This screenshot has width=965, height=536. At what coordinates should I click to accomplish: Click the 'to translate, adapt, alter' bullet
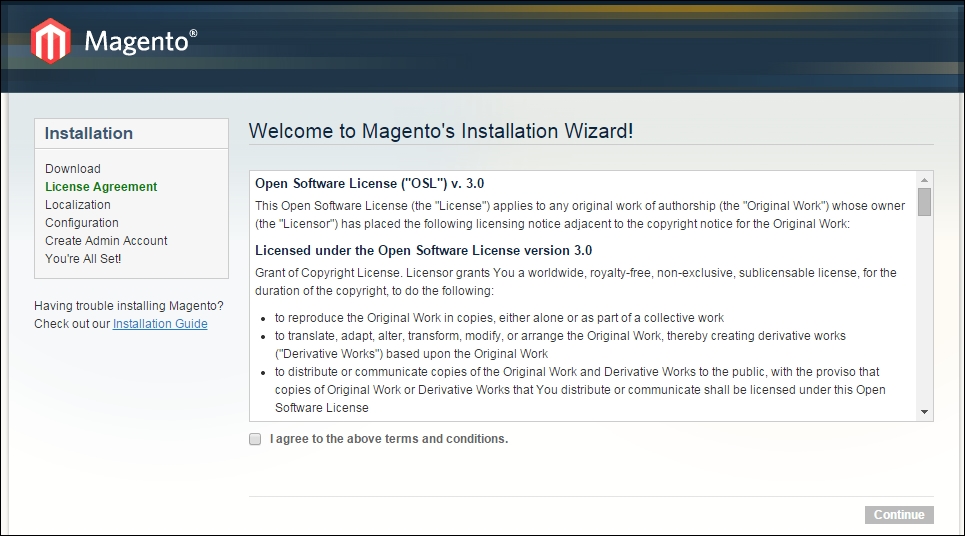560,345
